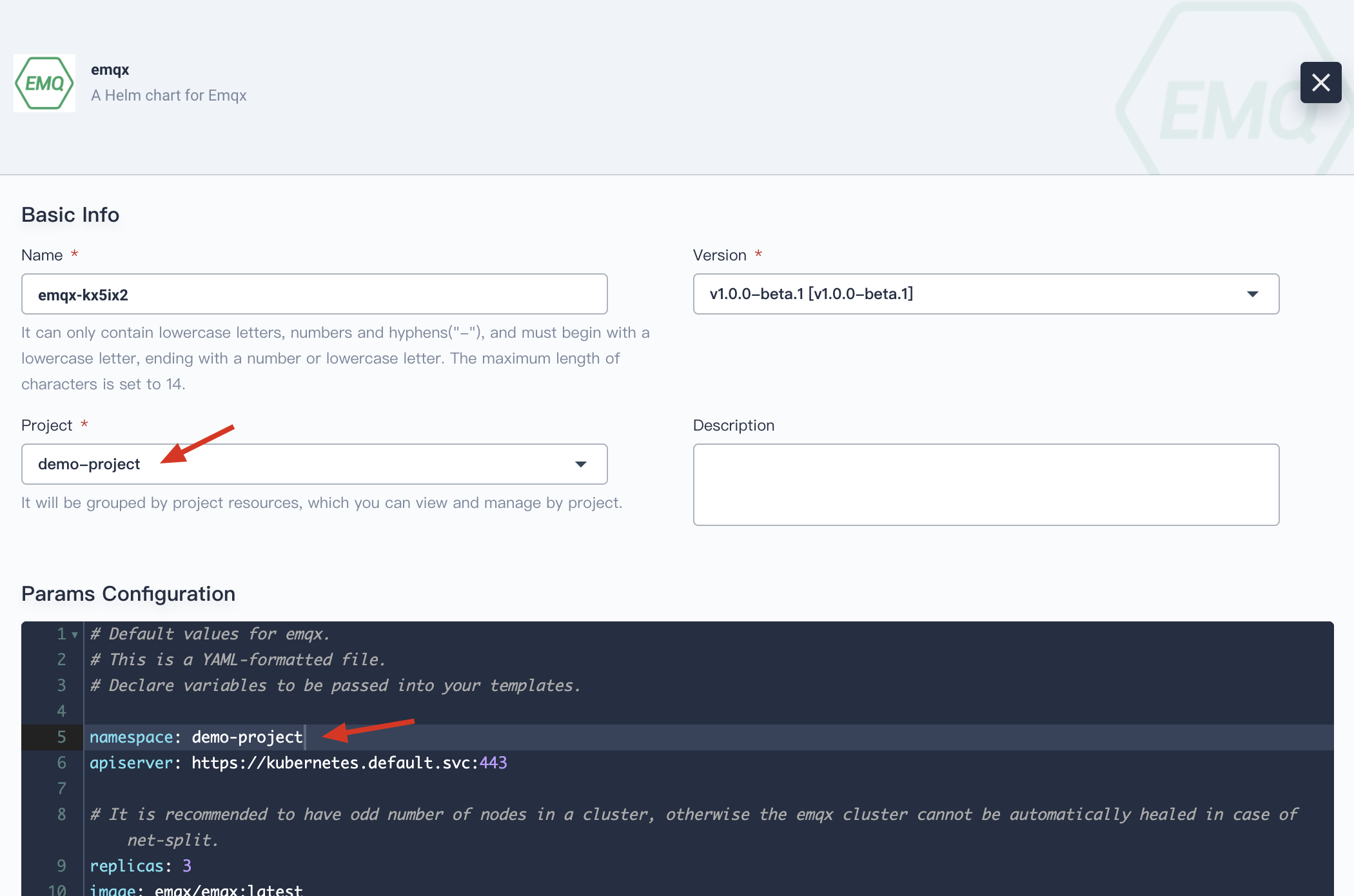Open the Version dropdown v1.0.0-beta.1
This screenshot has width=1354, height=896.
(986, 294)
